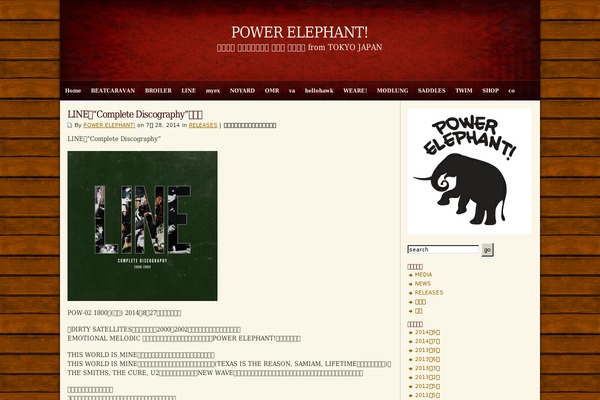The image size is (600, 400).
Task: Click the Power Elephant logo image
Action: point(470,171)
